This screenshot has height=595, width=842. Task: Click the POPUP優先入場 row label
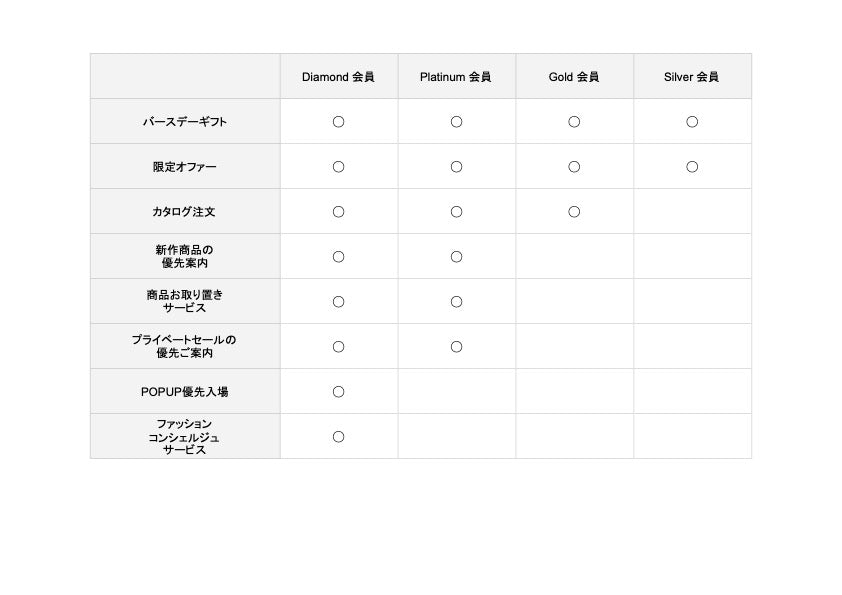pos(185,391)
